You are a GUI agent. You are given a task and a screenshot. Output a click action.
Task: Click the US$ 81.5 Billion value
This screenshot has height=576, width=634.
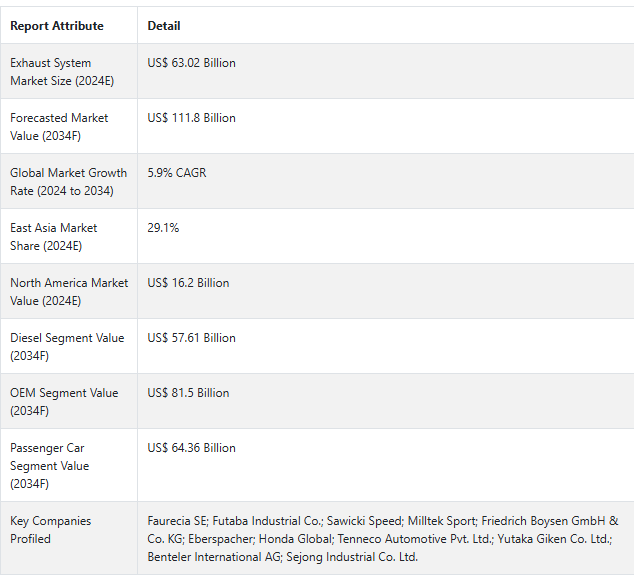click(x=188, y=393)
